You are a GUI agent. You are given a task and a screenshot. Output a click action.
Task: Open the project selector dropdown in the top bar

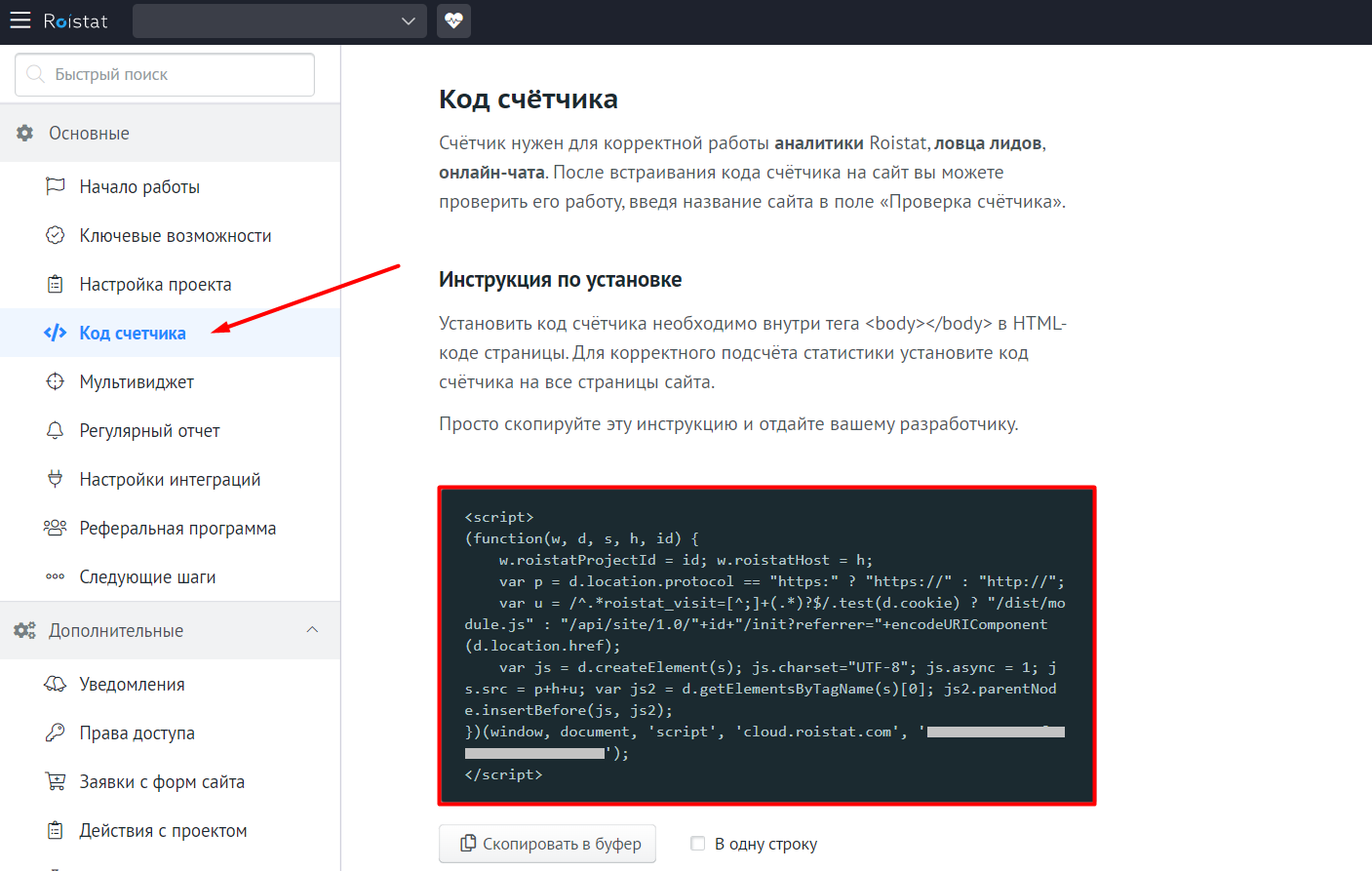pyautogui.click(x=279, y=20)
